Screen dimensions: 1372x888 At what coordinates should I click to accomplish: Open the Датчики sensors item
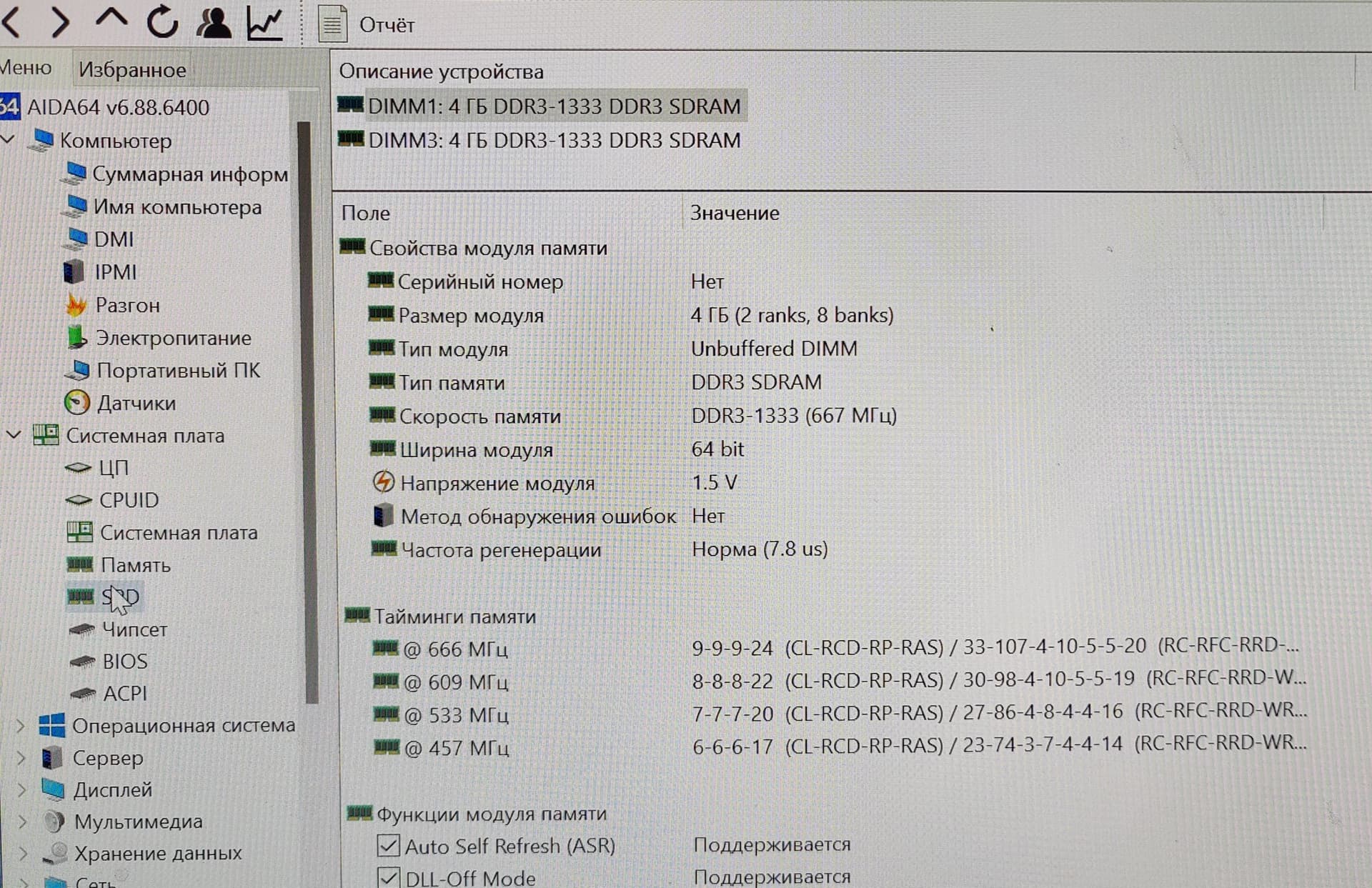tap(136, 404)
